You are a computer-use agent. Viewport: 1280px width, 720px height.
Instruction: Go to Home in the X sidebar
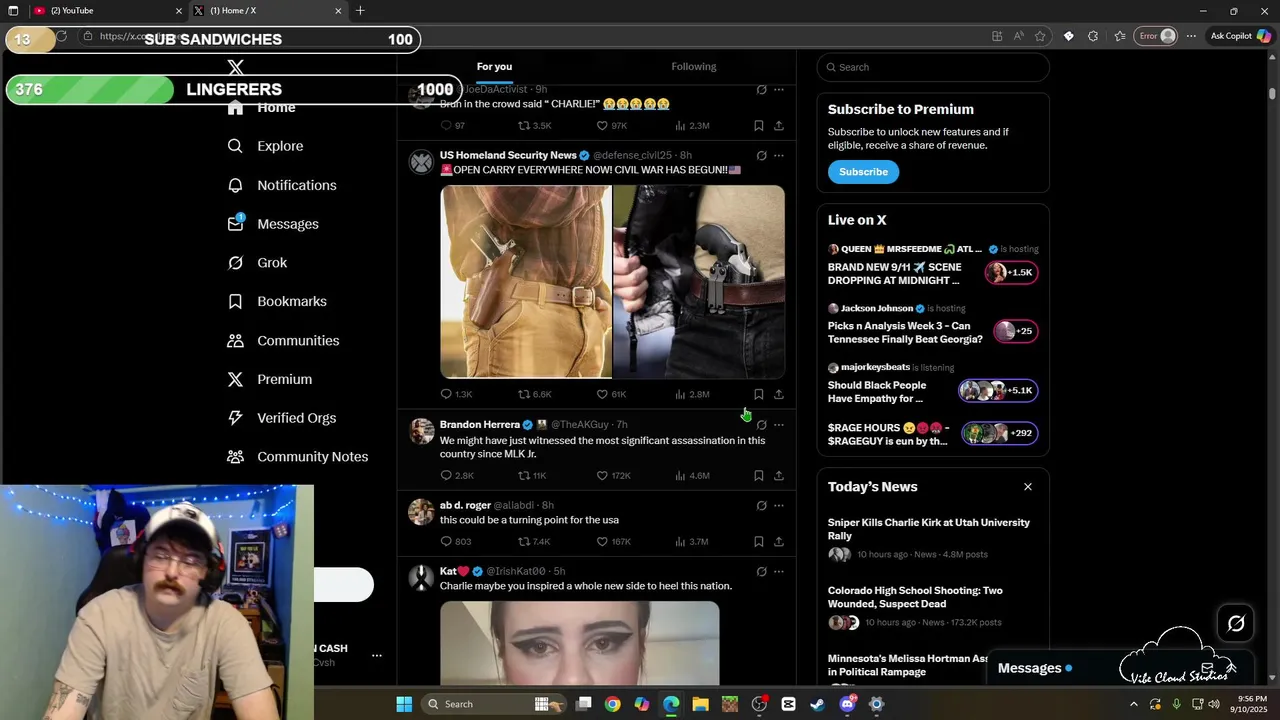click(261, 108)
